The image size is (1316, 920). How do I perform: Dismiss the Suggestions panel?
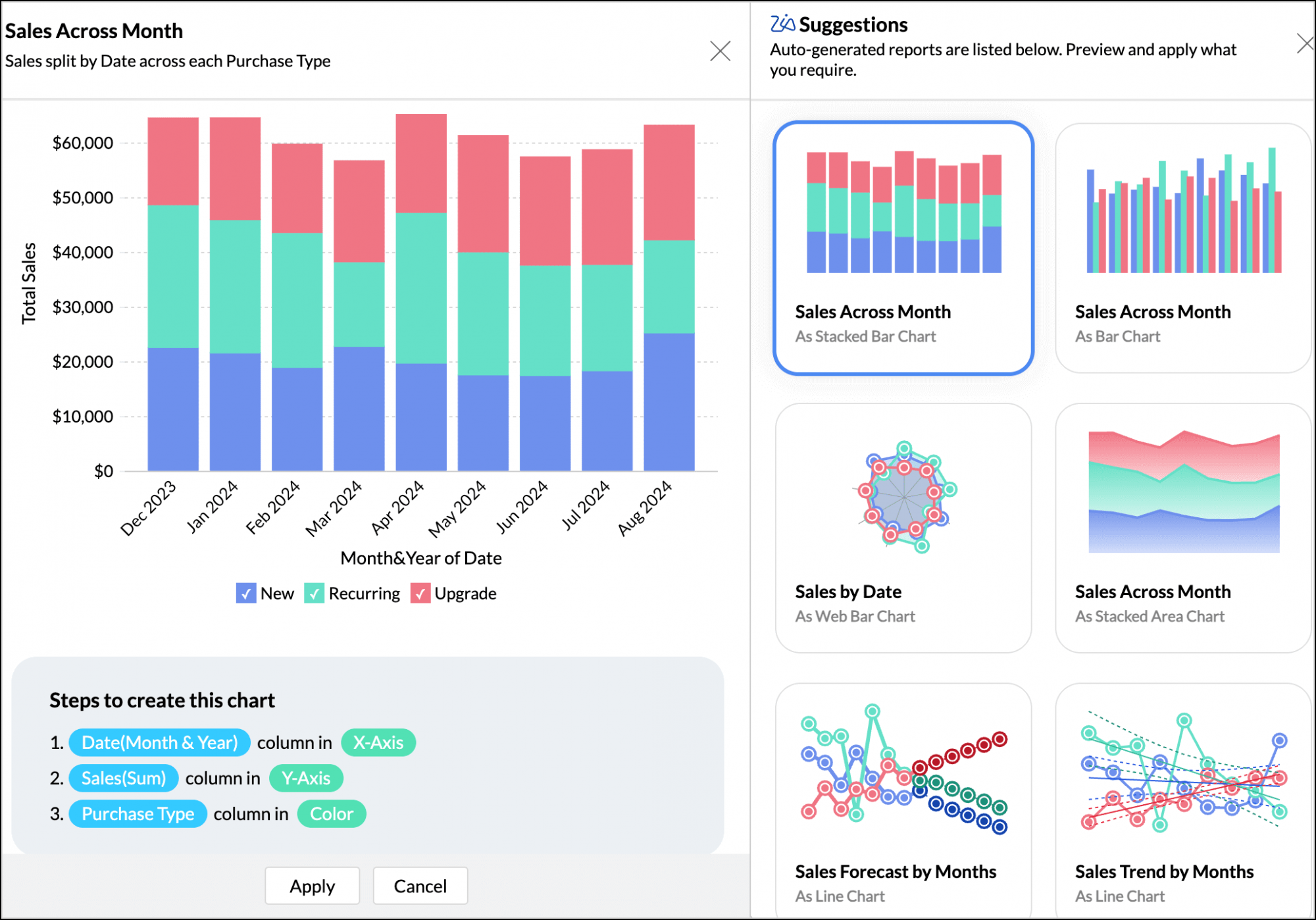(x=1307, y=43)
